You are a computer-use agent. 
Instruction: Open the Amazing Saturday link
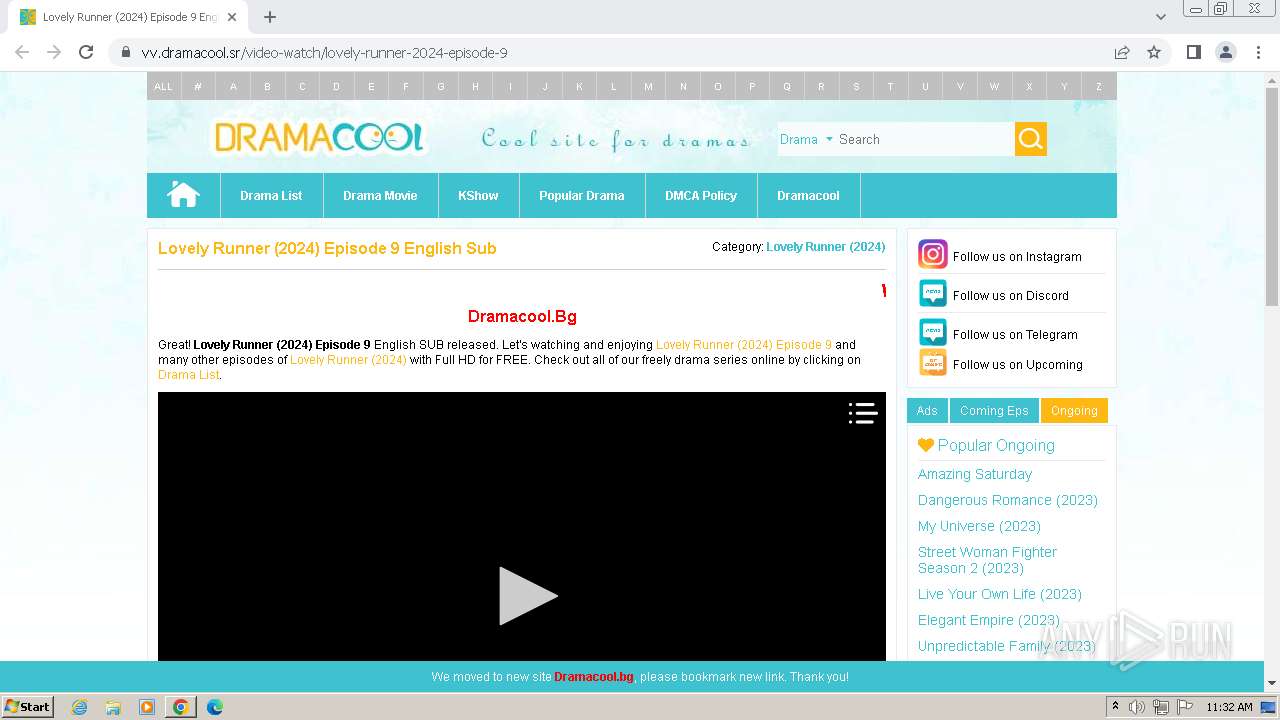pyautogui.click(x=975, y=474)
